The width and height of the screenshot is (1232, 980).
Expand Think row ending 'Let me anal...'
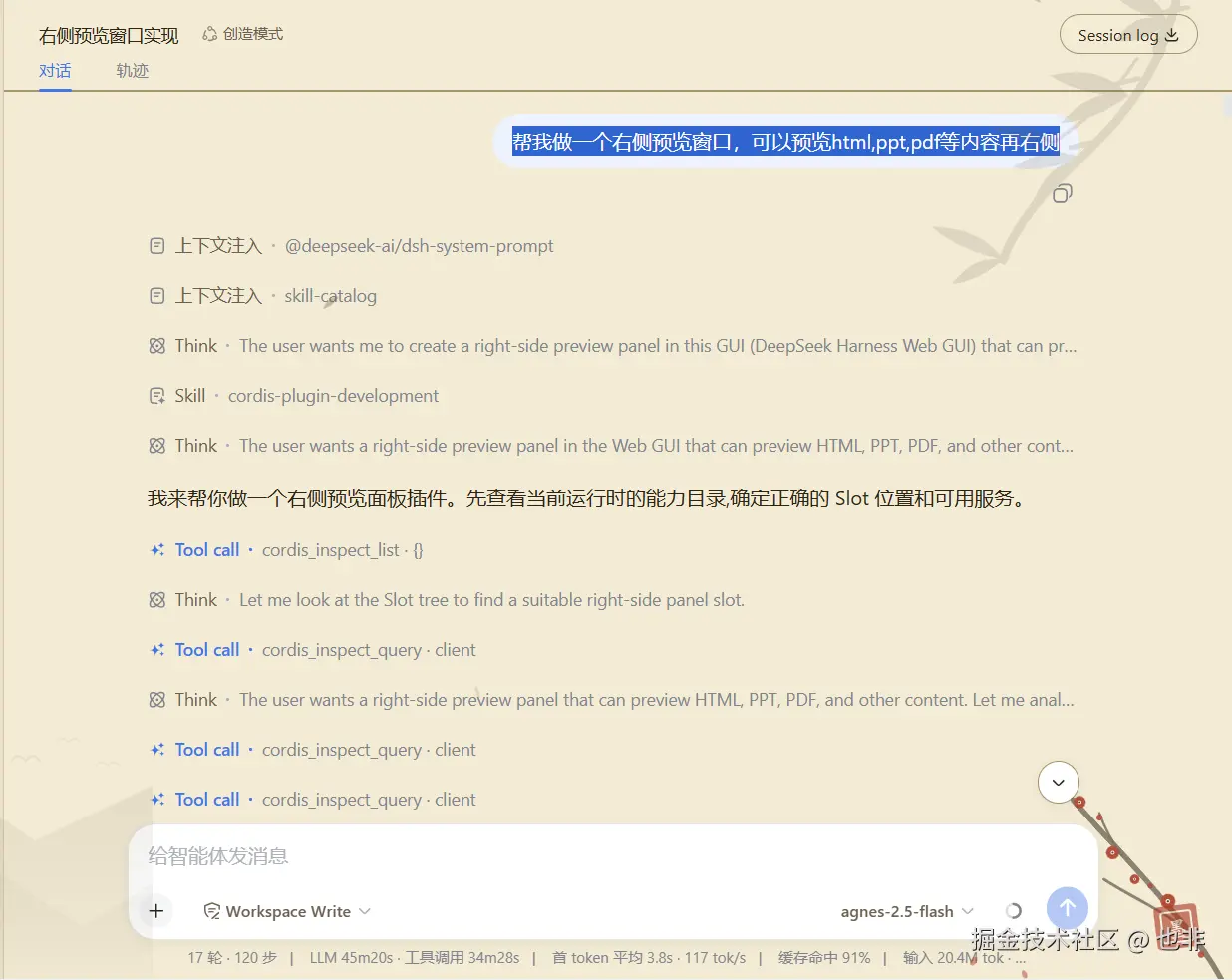click(611, 700)
